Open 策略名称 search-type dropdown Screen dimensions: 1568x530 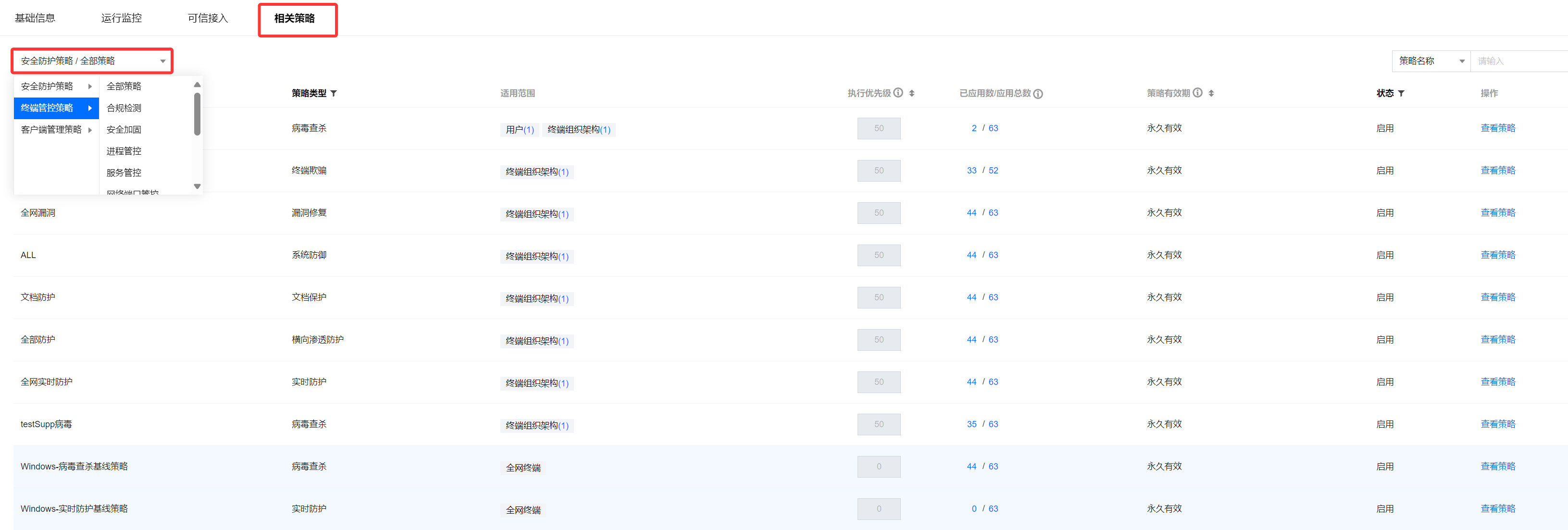(x=1431, y=61)
